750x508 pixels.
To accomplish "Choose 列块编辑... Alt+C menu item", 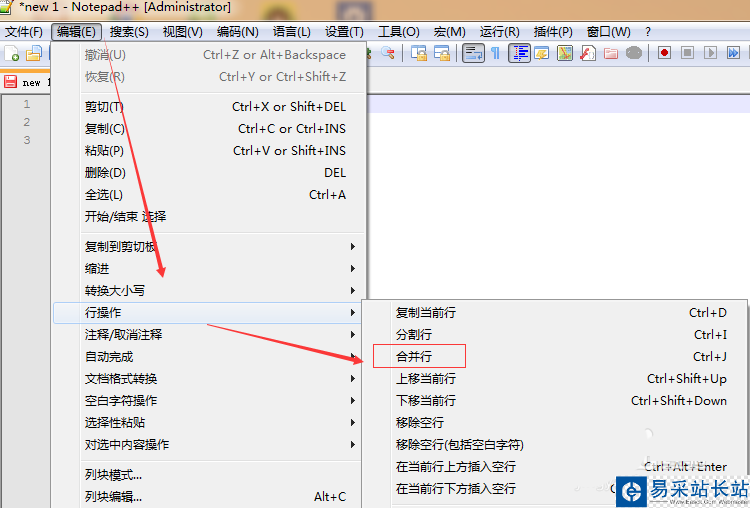I will click(x=209, y=497).
